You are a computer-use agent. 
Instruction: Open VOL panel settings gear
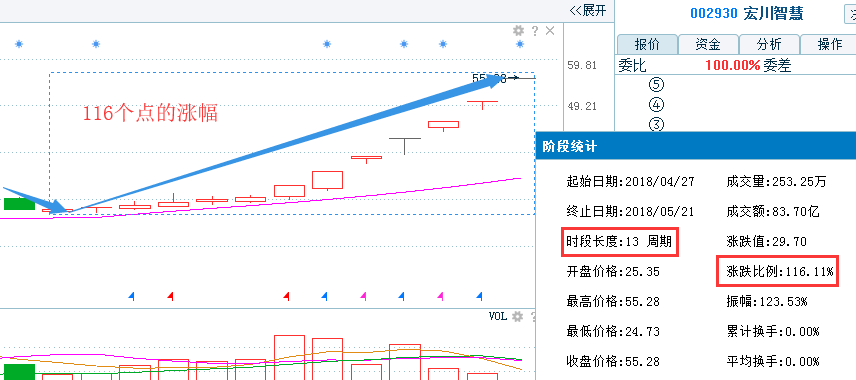(x=518, y=316)
